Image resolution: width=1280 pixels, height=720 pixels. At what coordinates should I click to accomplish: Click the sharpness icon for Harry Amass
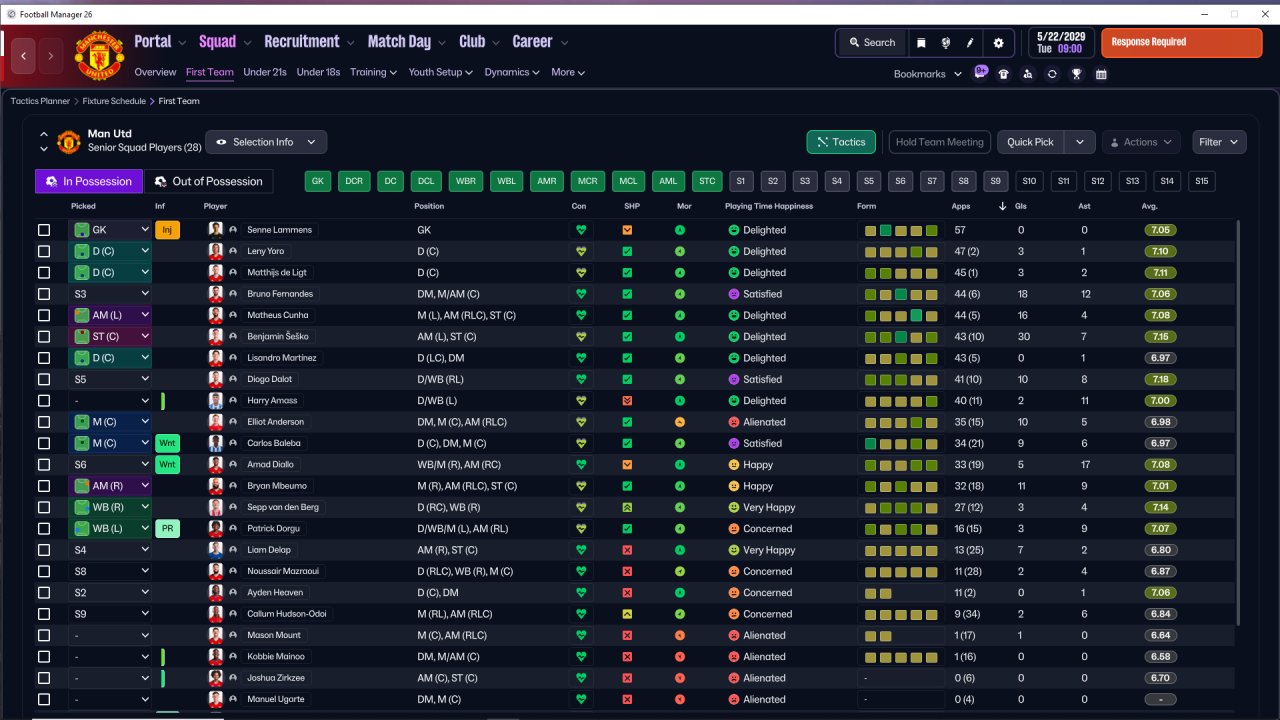627,401
